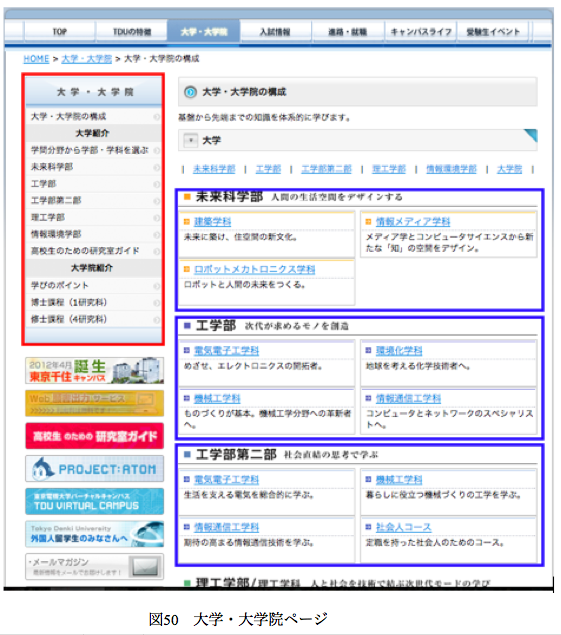Click the envelope icon on メールマガジン banner
The image size is (561, 635).
pyautogui.click(x=145, y=567)
